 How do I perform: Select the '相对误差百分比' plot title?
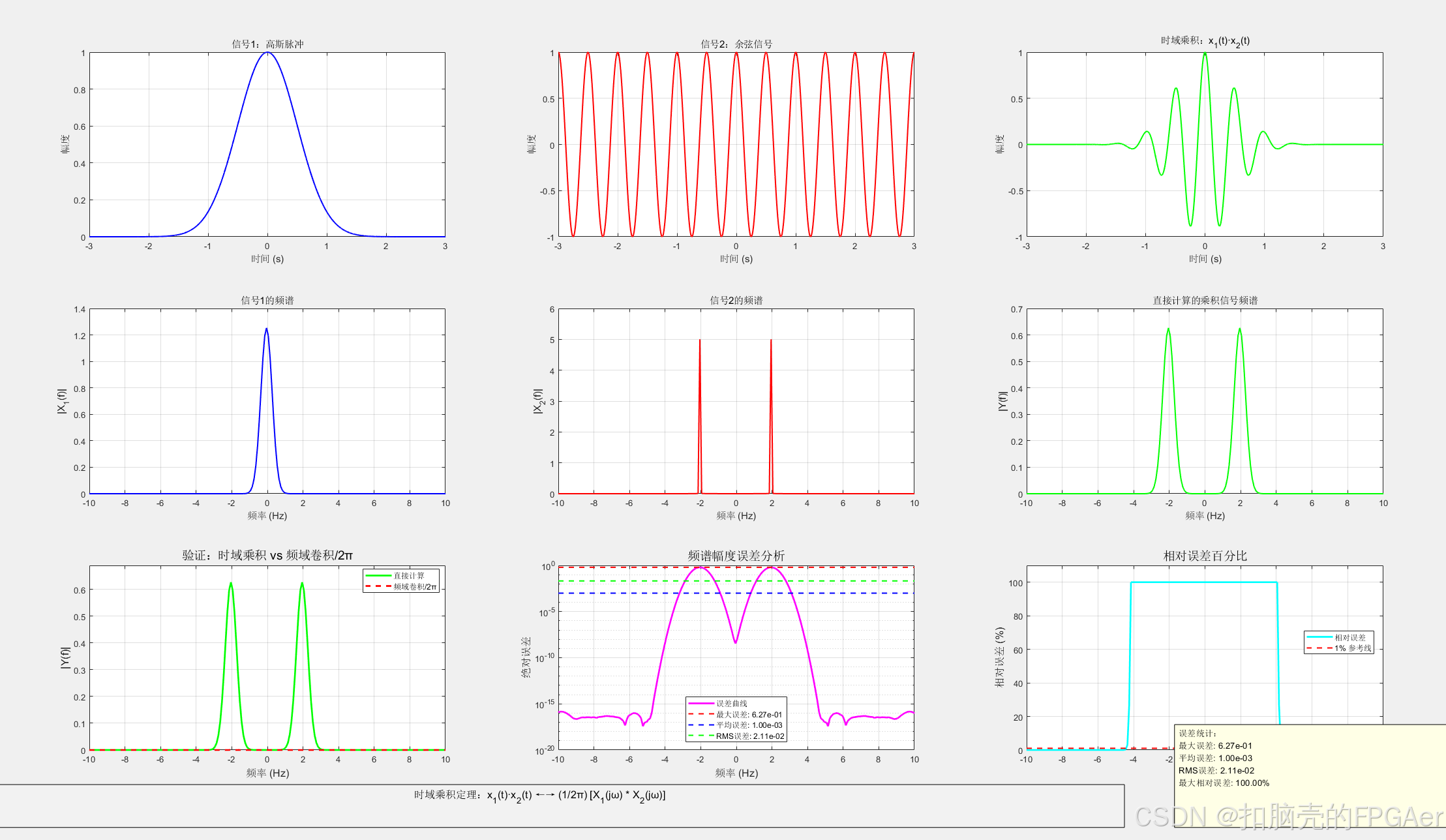1205,556
